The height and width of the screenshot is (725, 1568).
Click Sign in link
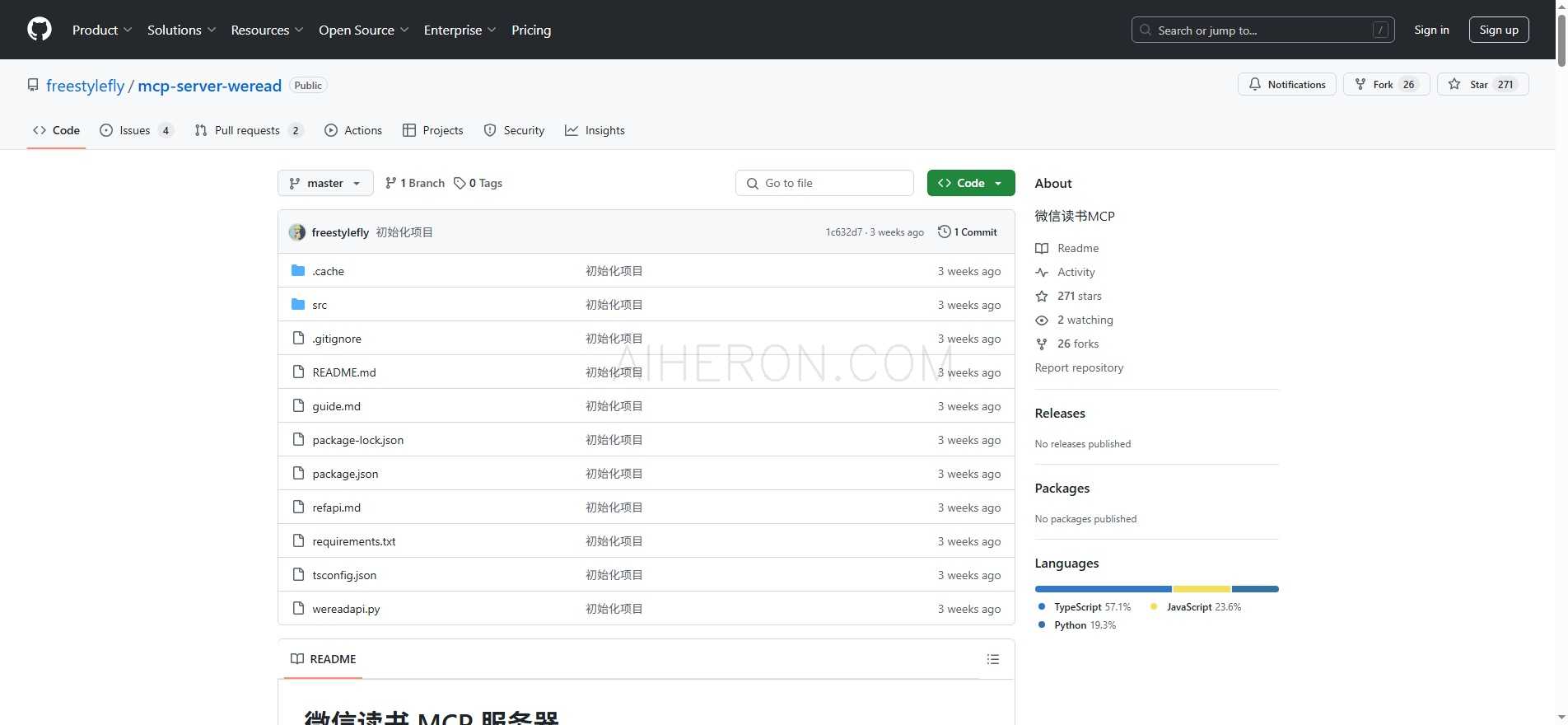coord(1431,30)
